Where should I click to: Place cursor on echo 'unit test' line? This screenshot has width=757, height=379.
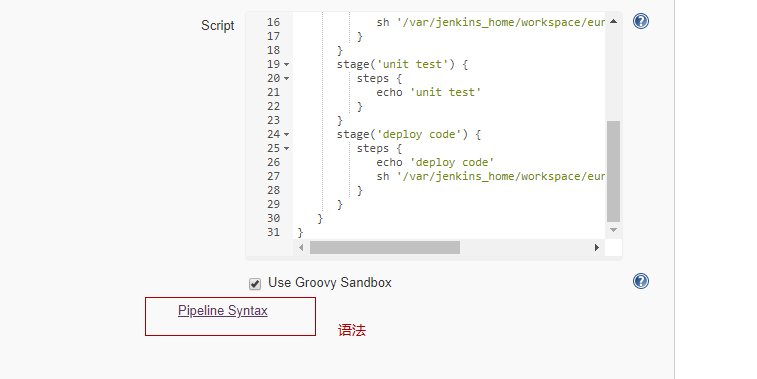(x=428, y=92)
